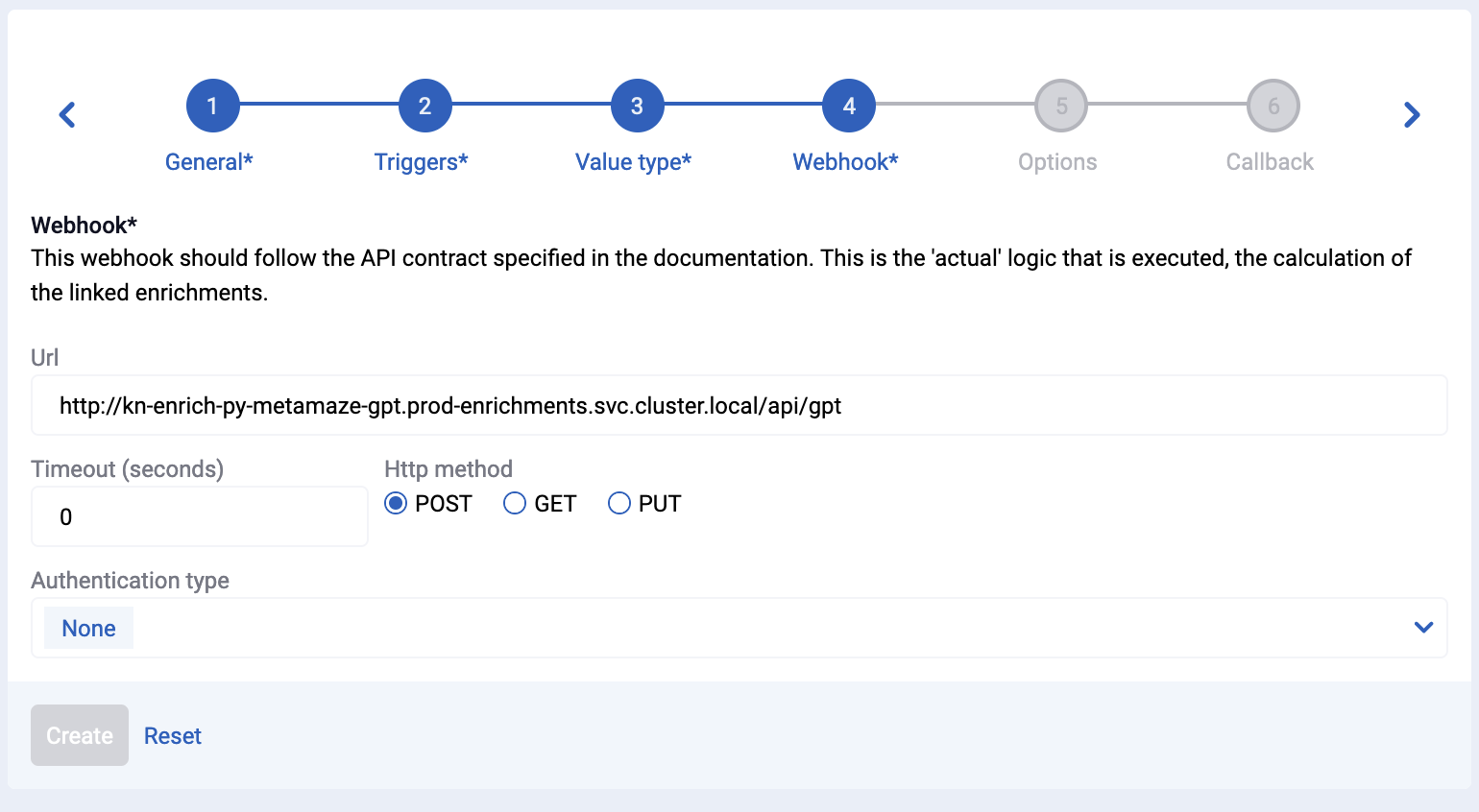
Task: Select the GET http method radio
Action: point(515,504)
